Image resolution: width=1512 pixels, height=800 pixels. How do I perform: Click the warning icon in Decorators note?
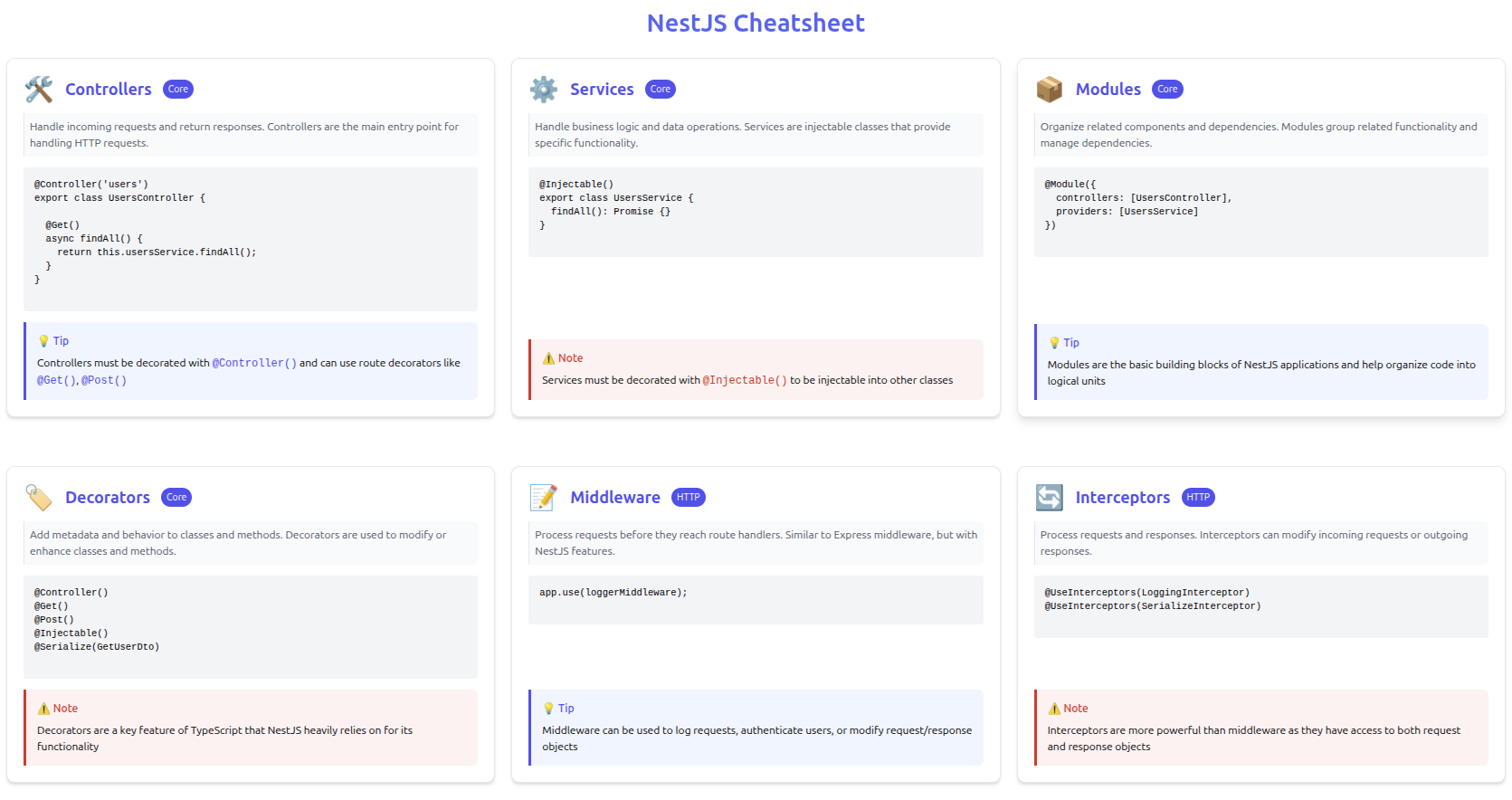(x=43, y=709)
